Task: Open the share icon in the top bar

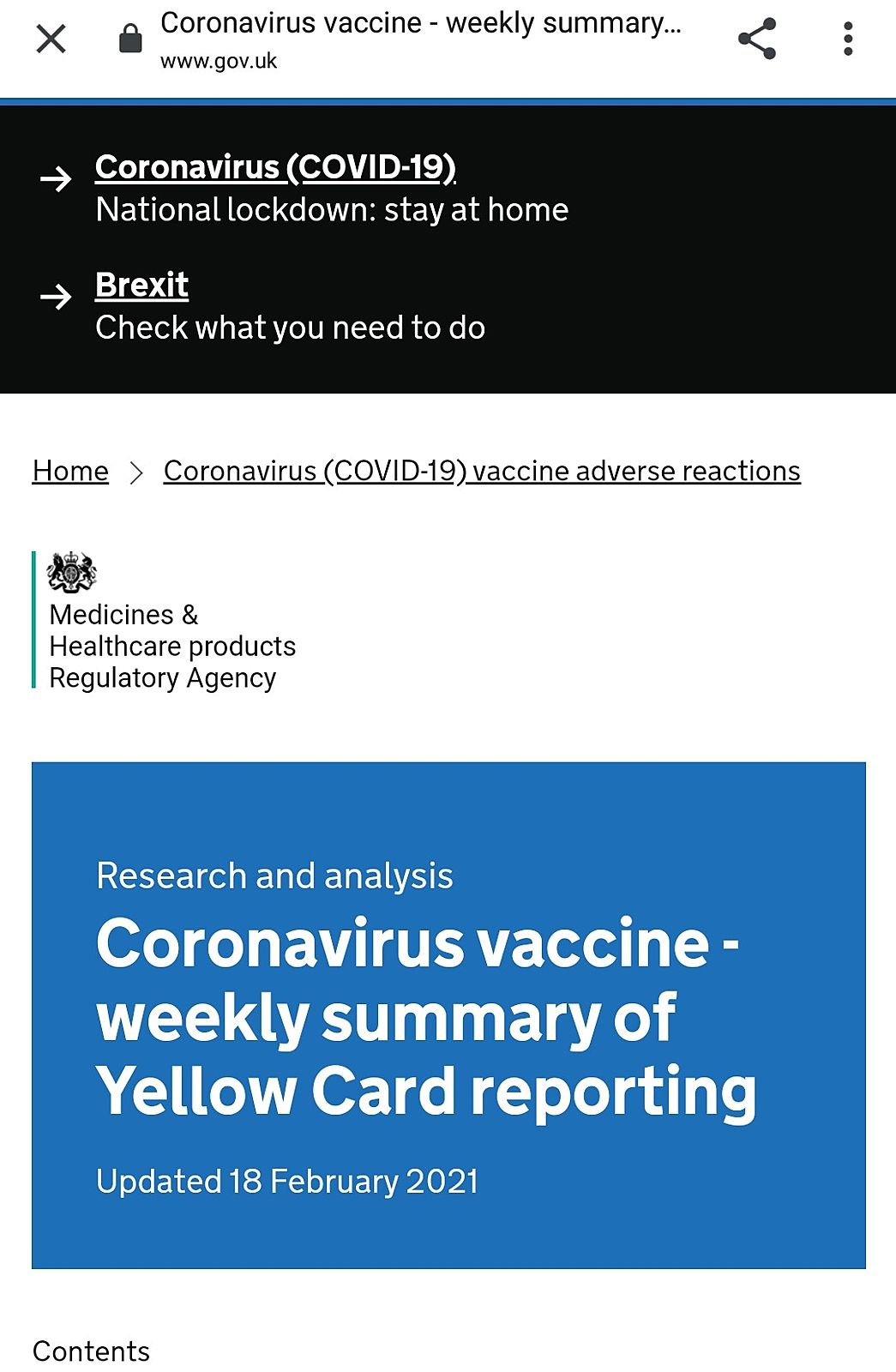Action: pos(757,39)
